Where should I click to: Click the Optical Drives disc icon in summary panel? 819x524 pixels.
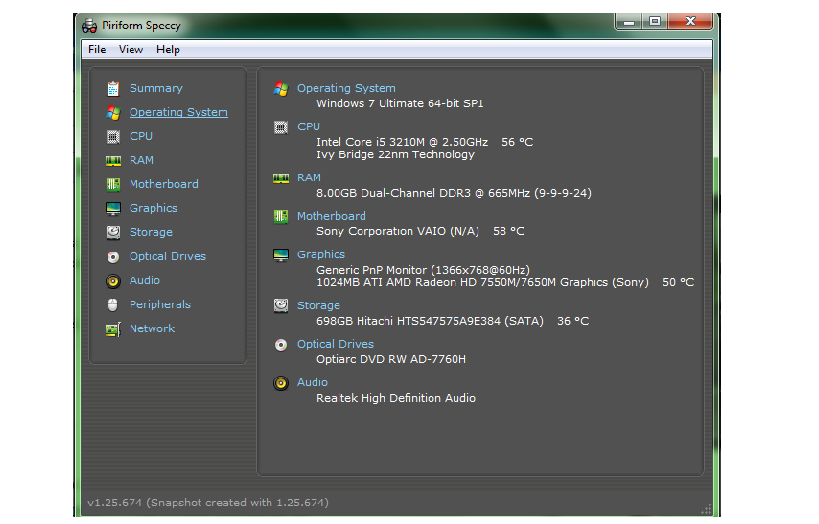(280, 345)
